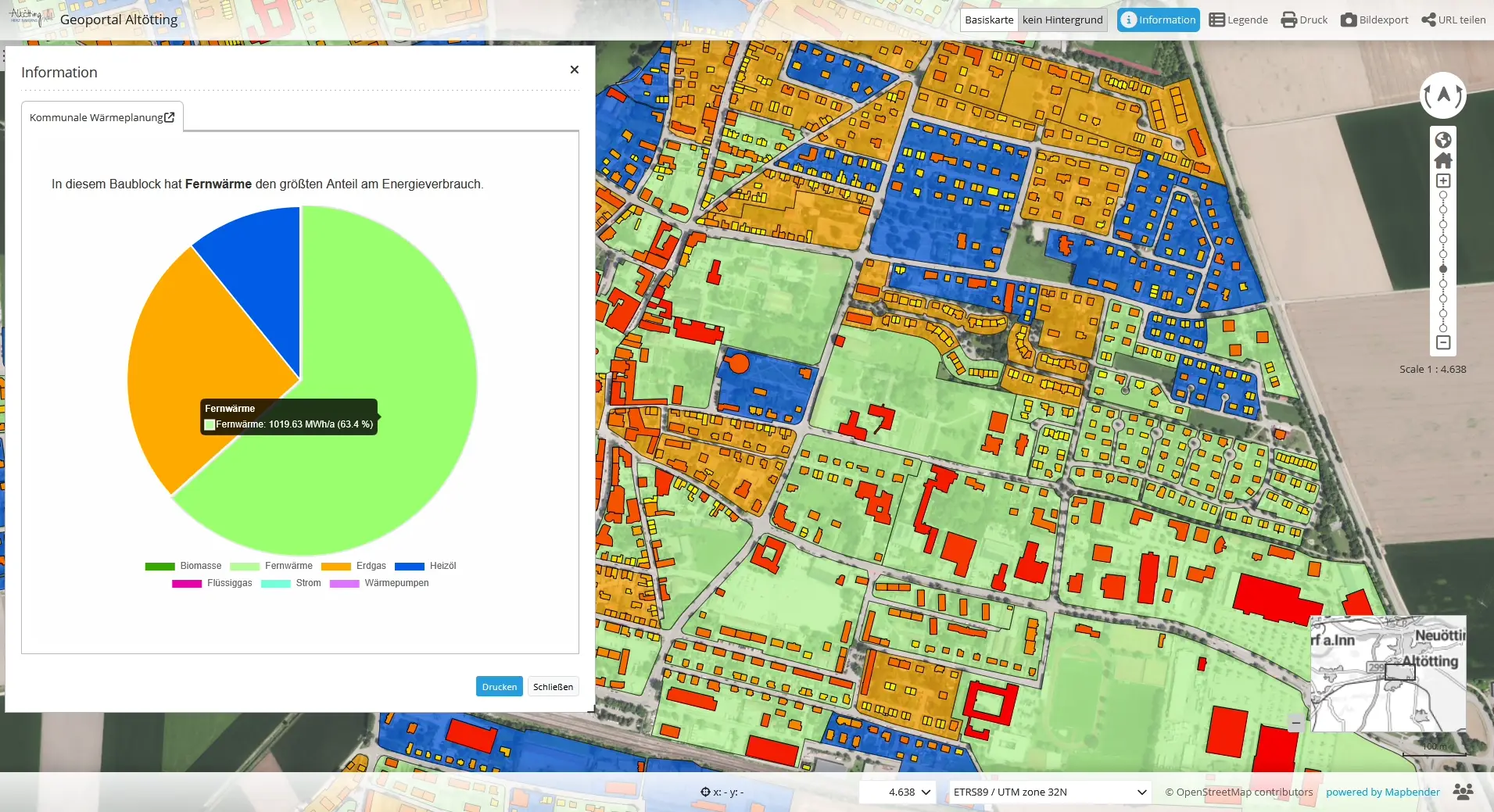Screen dimensions: 1494x812
Task: Open the Druck print tool
Action: pyautogui.click(x=1304, y=20)
